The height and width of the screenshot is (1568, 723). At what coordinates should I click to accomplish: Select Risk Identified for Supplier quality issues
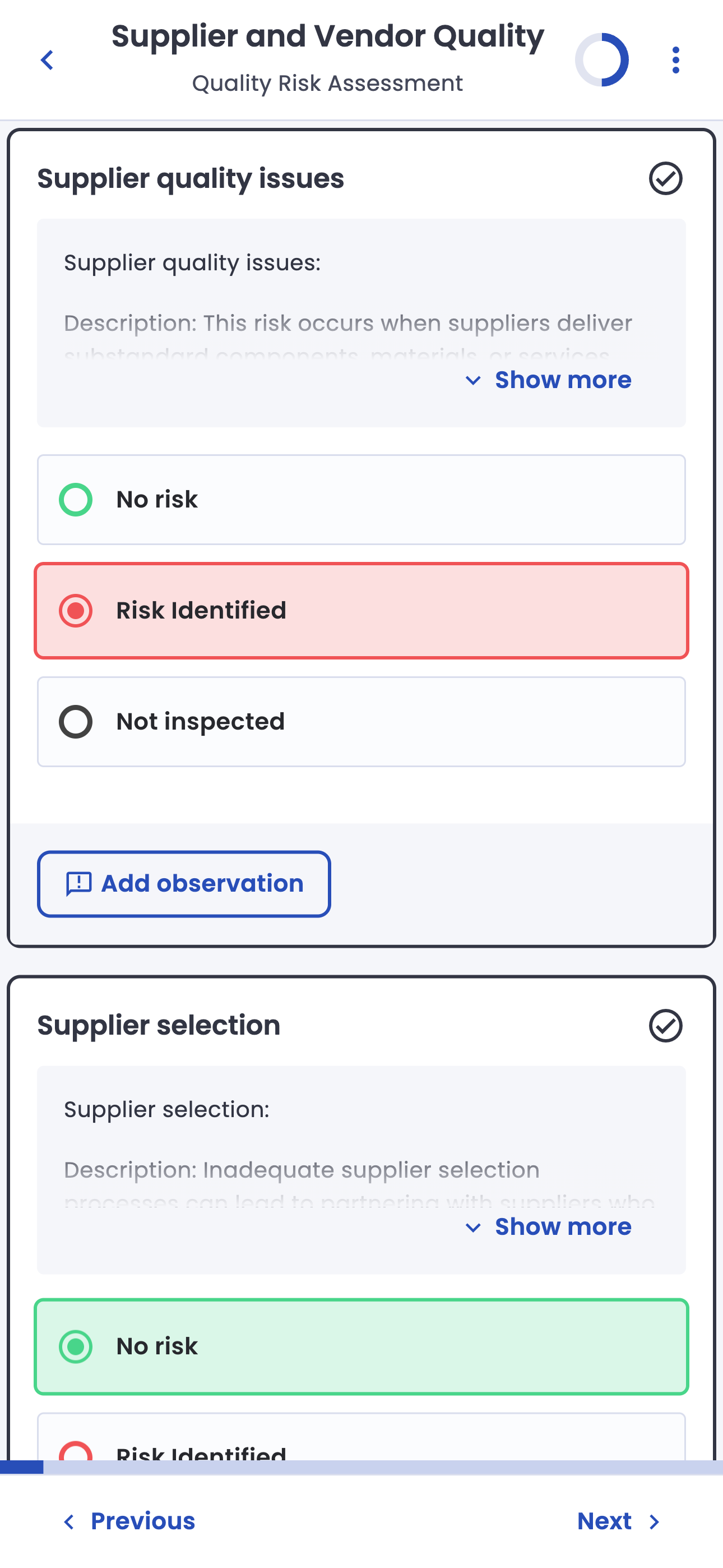tap(361, 611)
